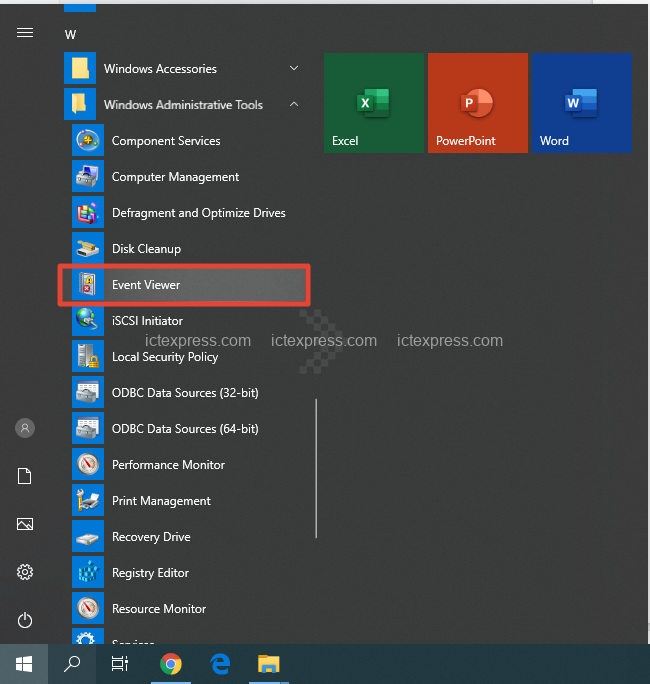Open the Excel tile

coord(374,103)
